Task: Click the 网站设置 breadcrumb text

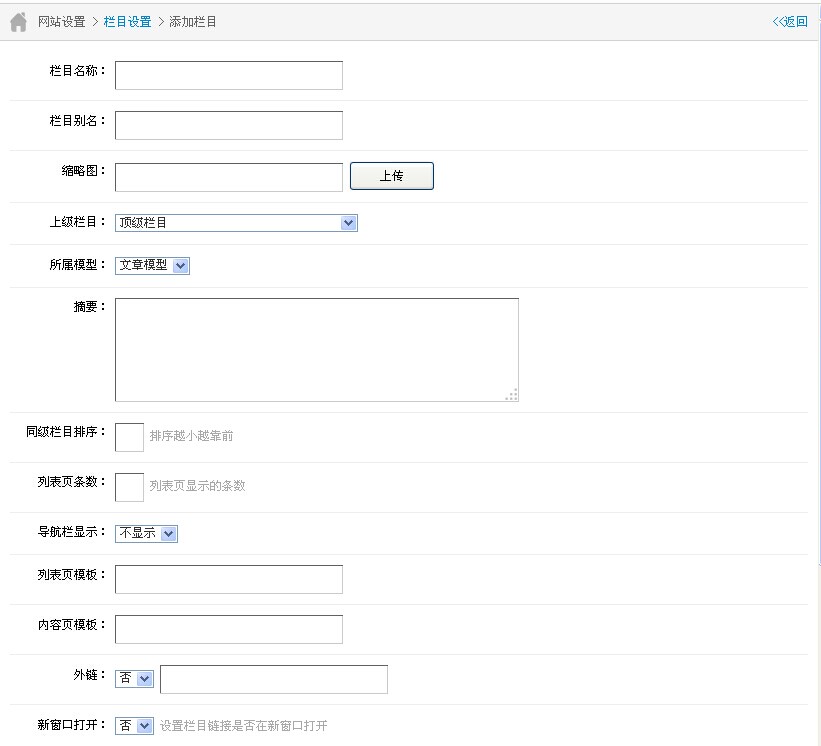Action: point(61,21)
